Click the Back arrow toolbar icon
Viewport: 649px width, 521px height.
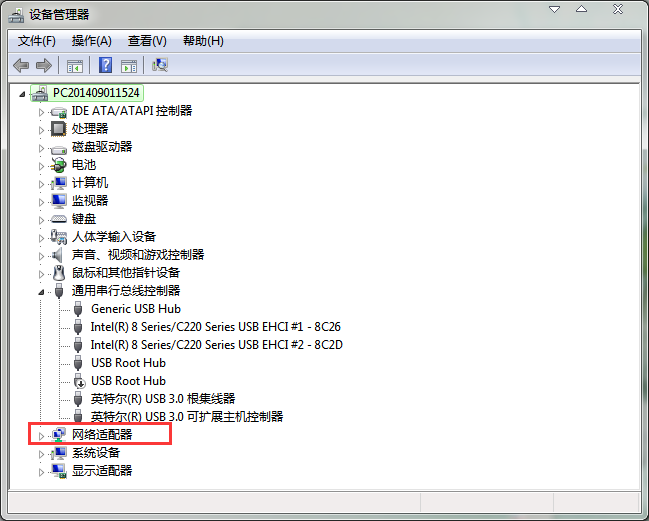20,65
